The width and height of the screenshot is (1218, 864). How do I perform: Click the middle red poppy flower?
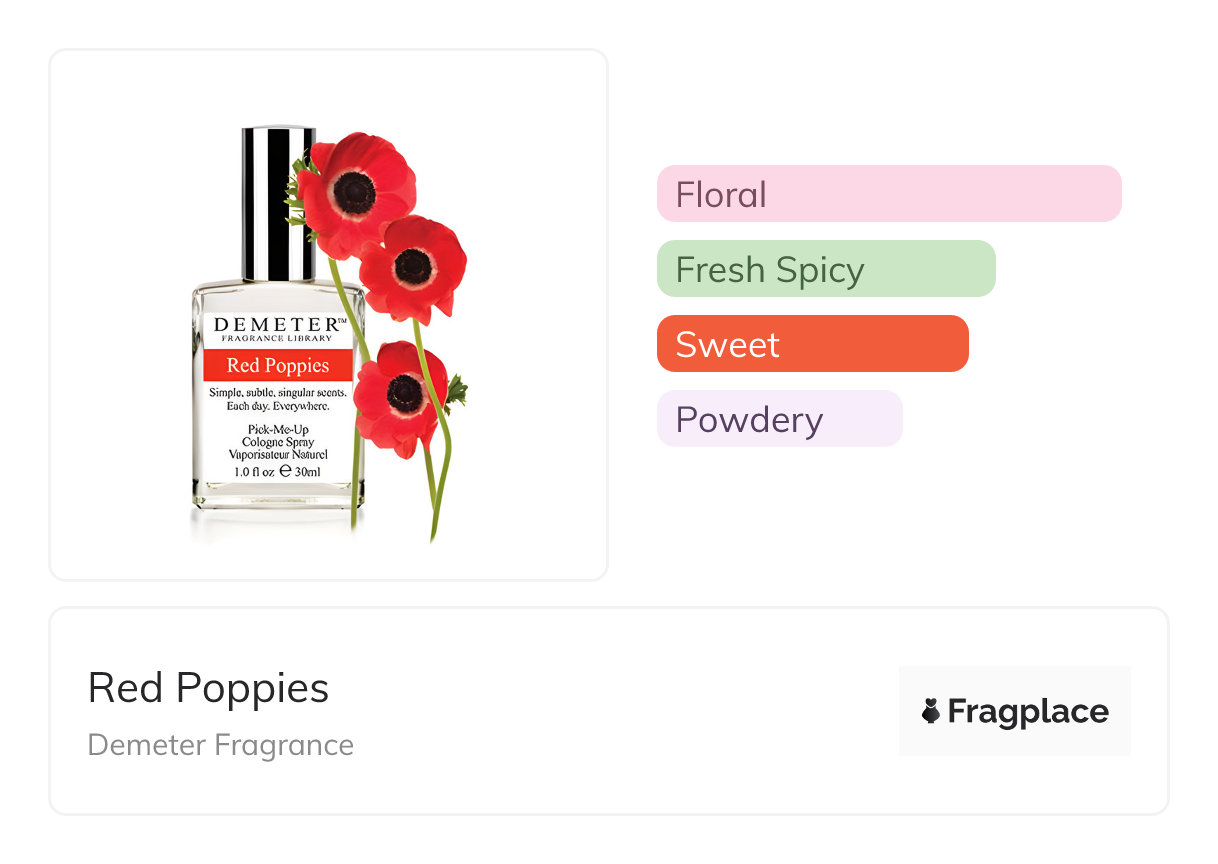pyautogui.click(x=413, y=266)
